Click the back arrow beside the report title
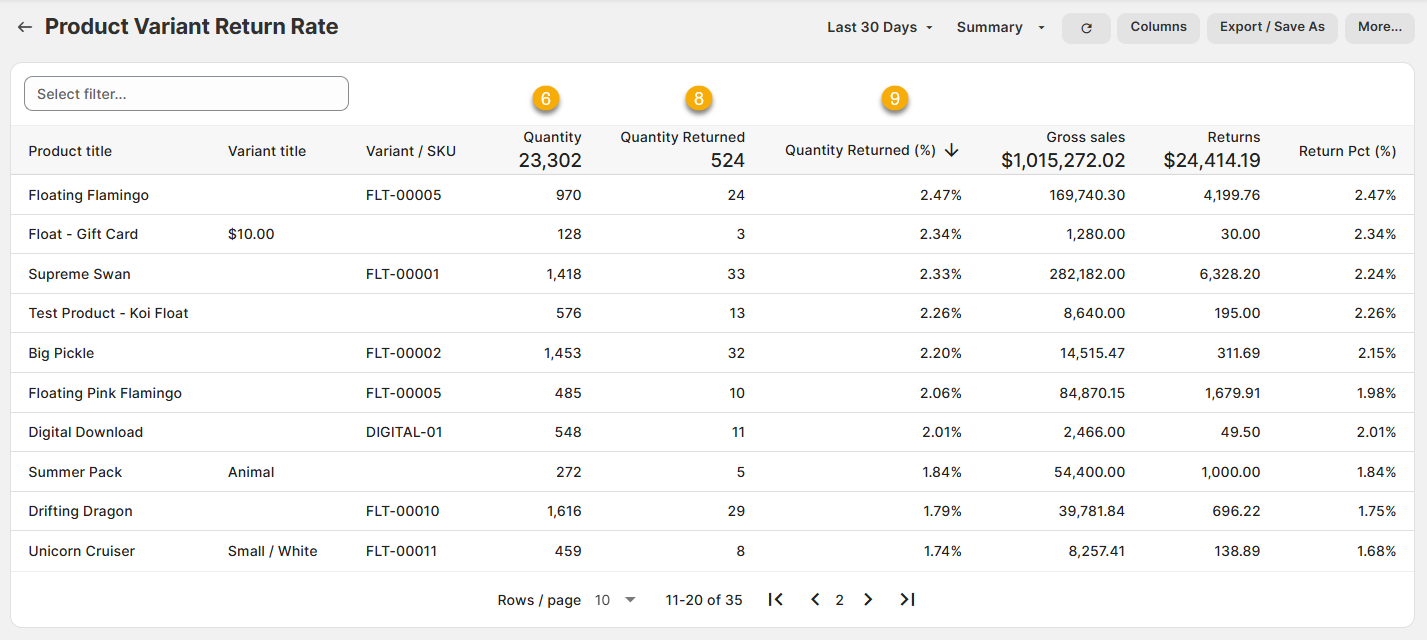This screenshot has width=1427, height=640. tap(25, 28)
